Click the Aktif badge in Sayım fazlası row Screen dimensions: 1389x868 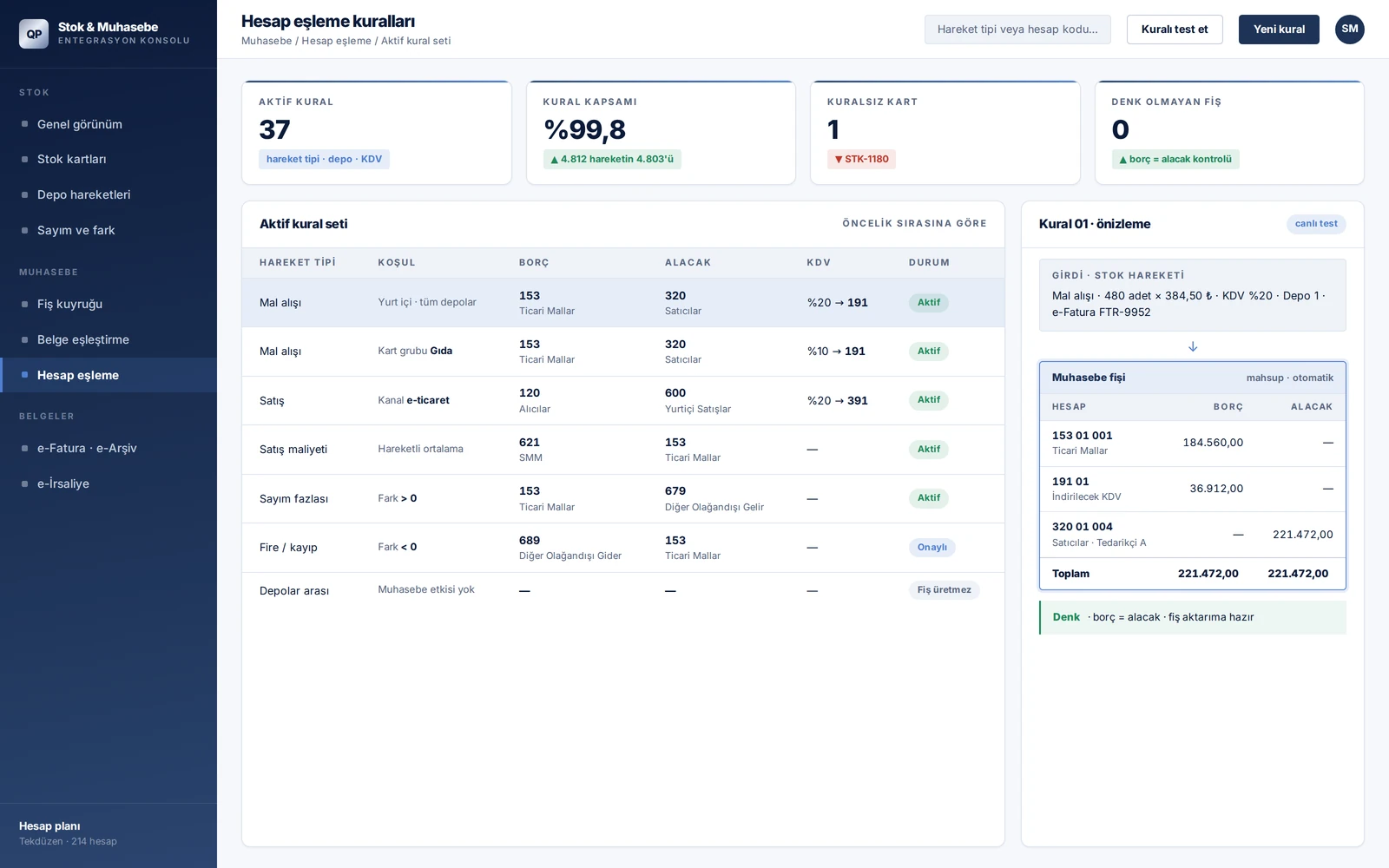click(x=929, y=498)
